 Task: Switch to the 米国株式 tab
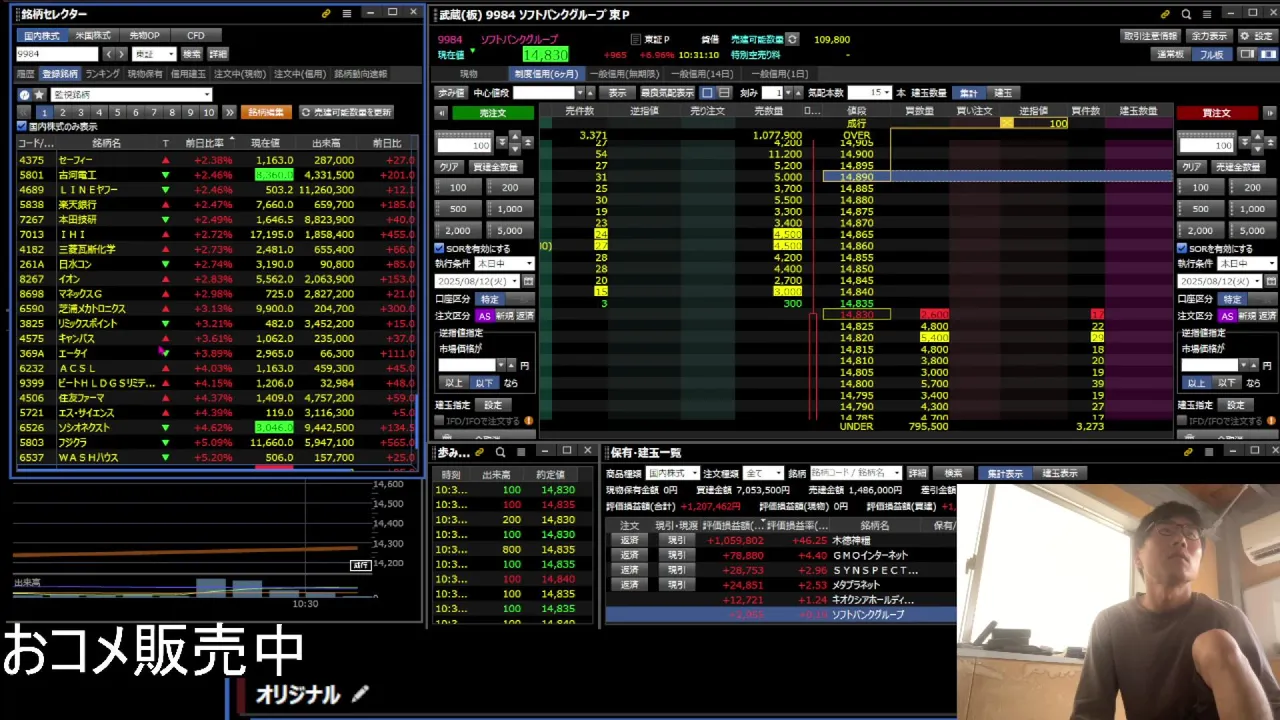click(93, 35)
